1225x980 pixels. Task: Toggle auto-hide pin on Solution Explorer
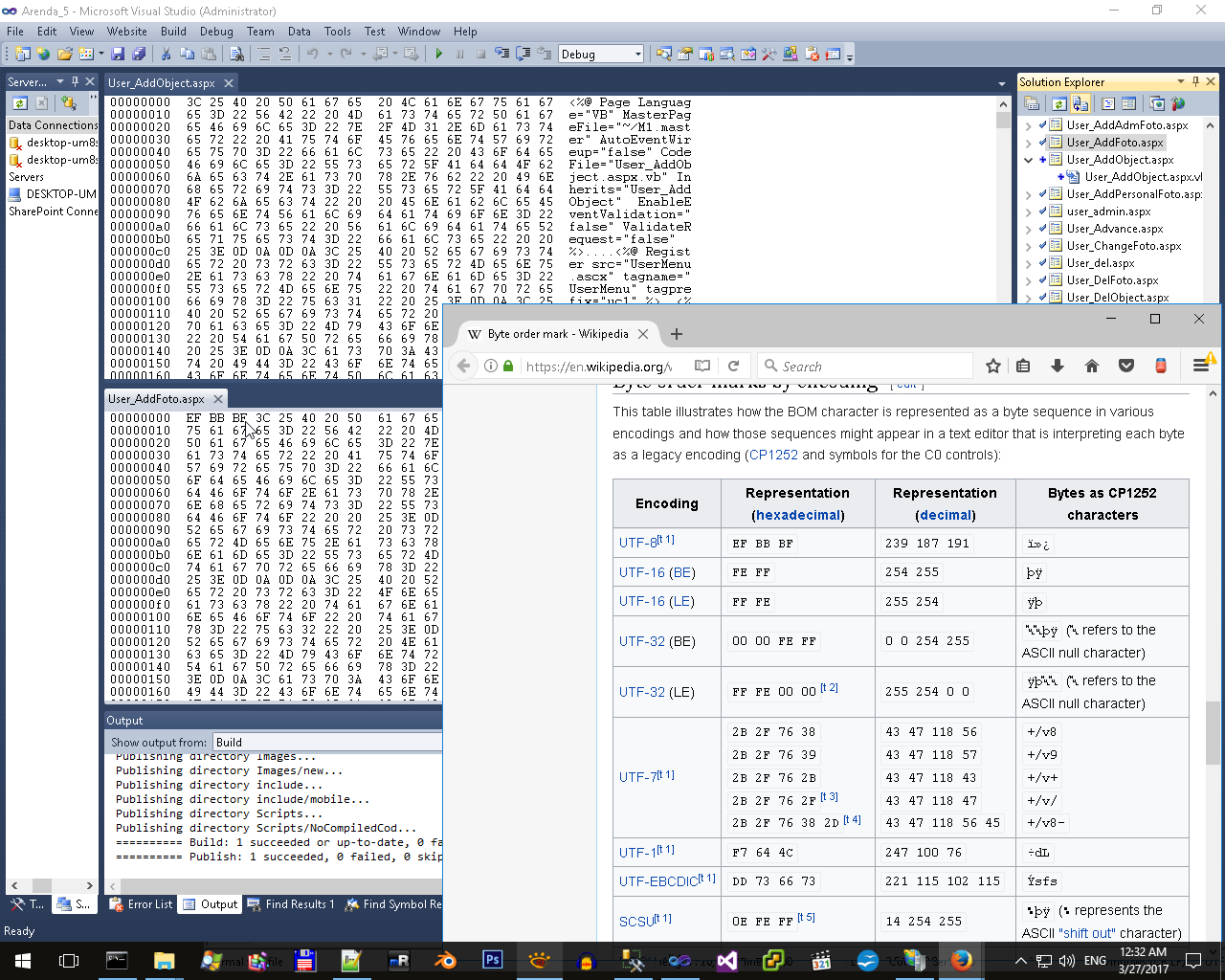pos(1195,81)
